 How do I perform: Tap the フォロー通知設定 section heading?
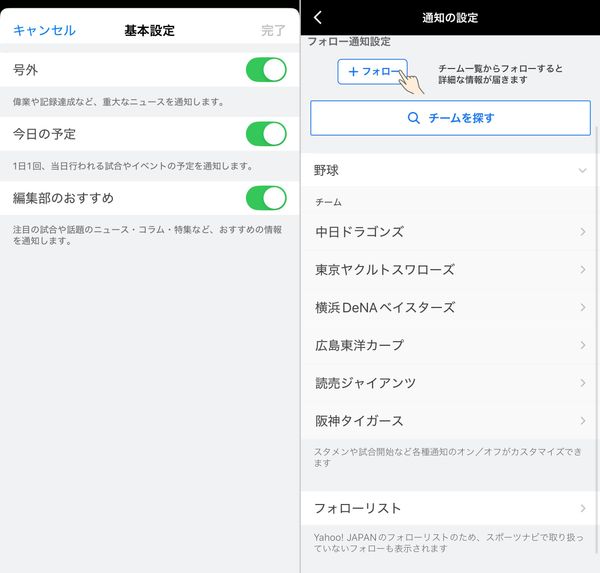(x=349, y=41)
